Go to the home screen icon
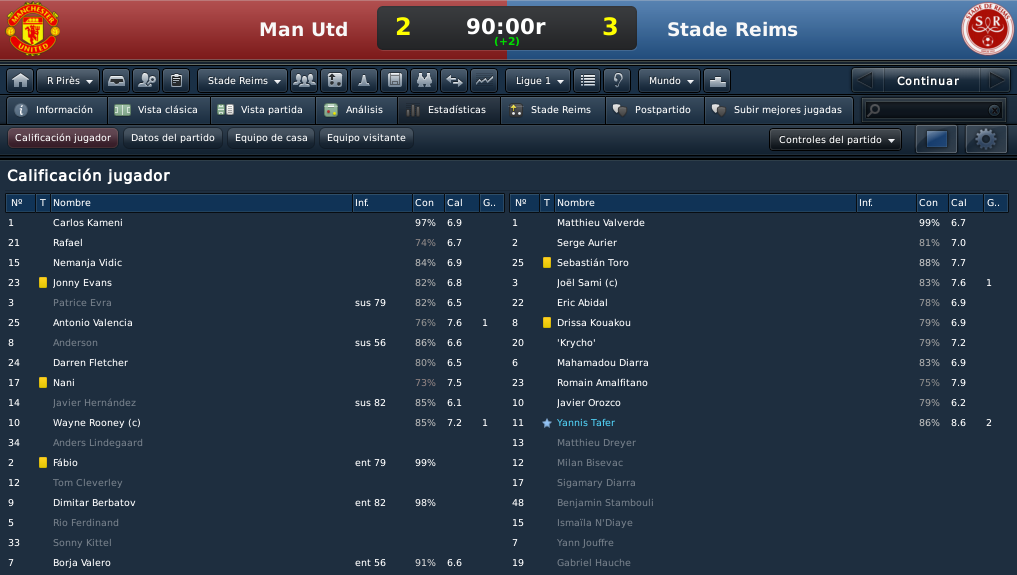This screenshot has height=575, width=1017. (20, 80)
